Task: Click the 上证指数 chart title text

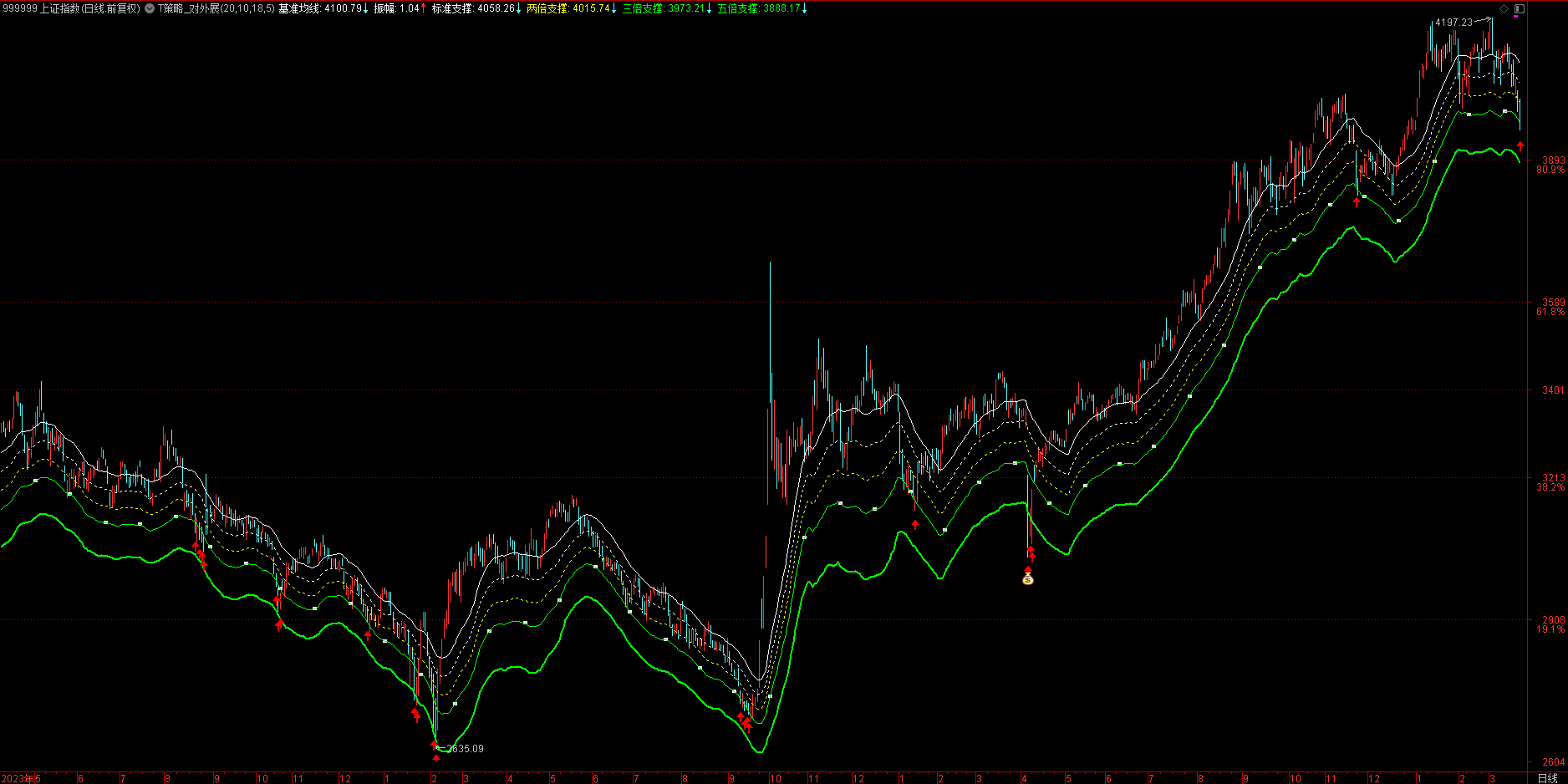Action: pyautogui.click(x=90, y=8)
